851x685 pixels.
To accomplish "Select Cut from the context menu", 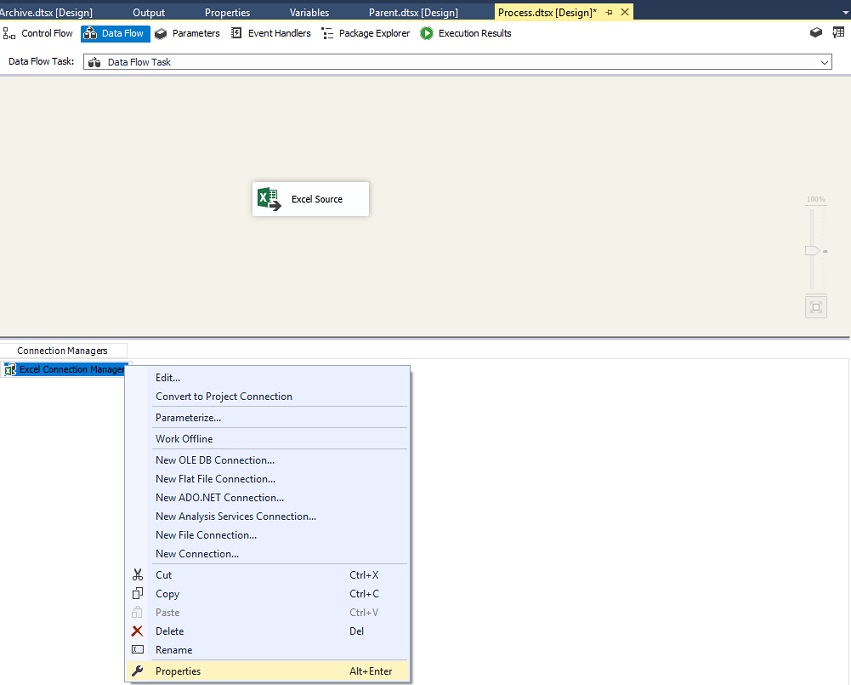I will tap(268, 575).
